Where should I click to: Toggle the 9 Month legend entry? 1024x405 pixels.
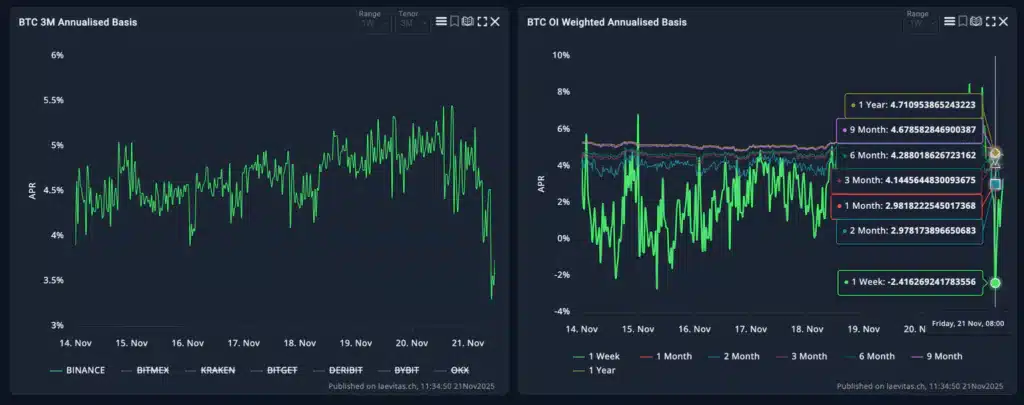coord(940,355)
